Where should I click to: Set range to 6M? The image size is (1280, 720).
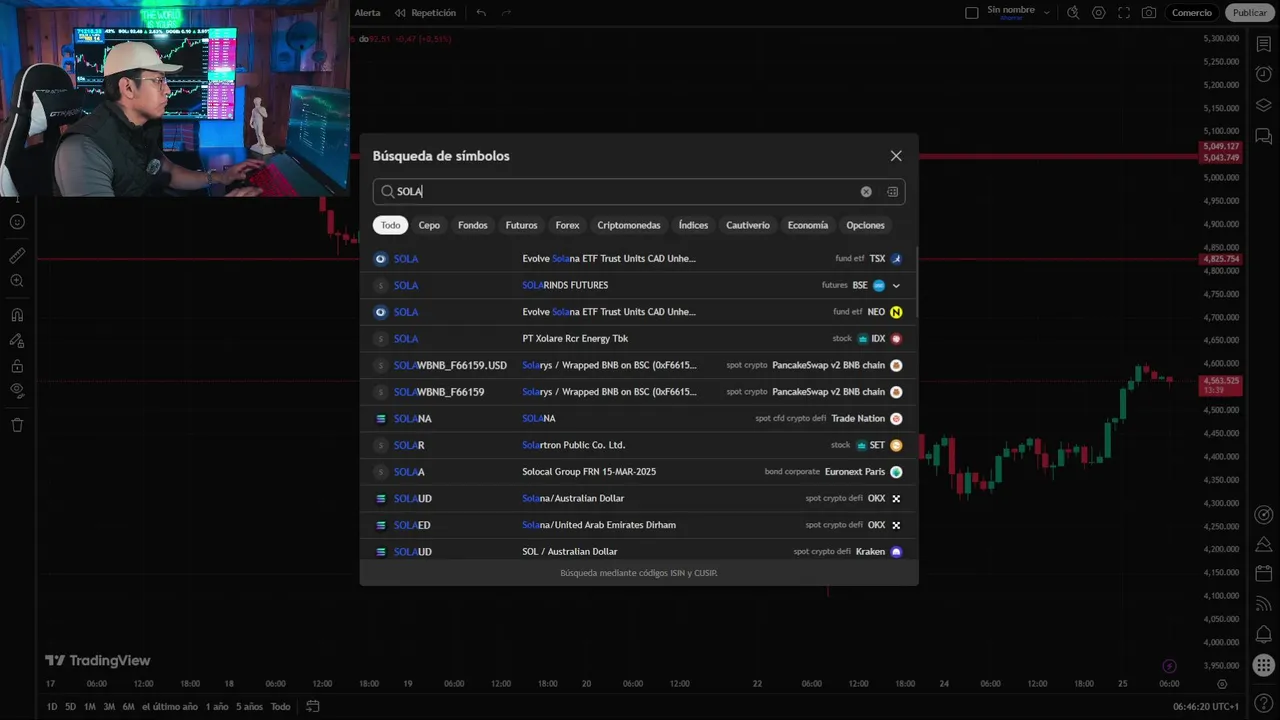[x=128, y=707]
